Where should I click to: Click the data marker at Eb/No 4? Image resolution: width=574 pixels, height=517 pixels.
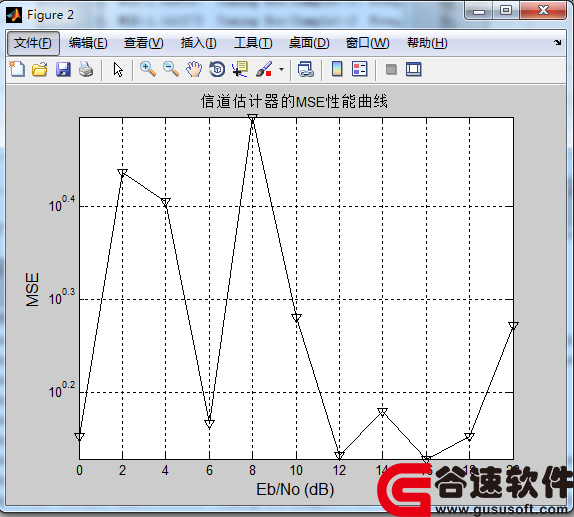[x=165, y=202]
